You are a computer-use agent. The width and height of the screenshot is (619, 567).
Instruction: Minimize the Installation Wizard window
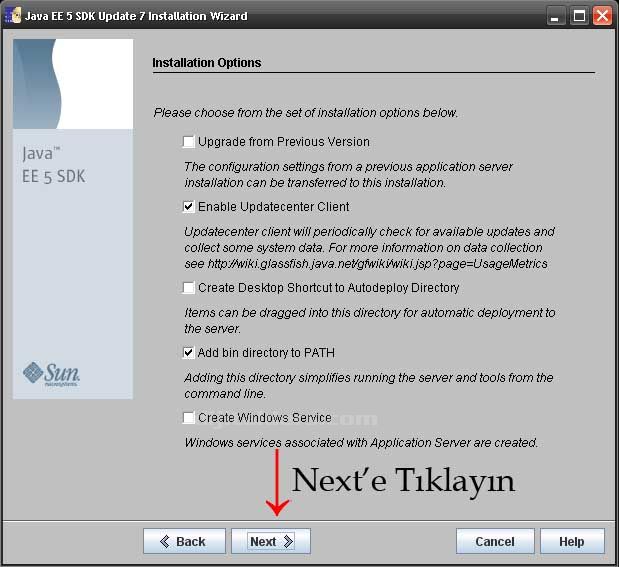tap(555, 16)
